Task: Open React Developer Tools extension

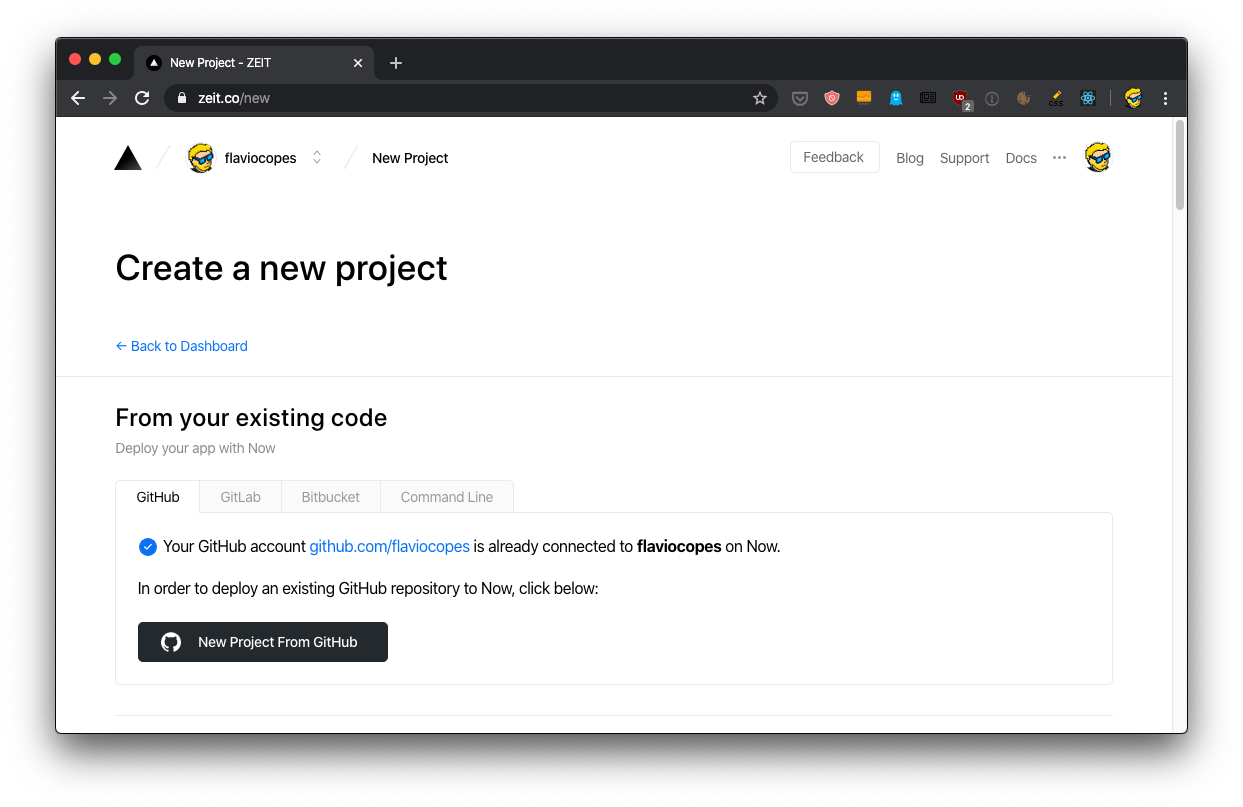Action: (1088, 98)
